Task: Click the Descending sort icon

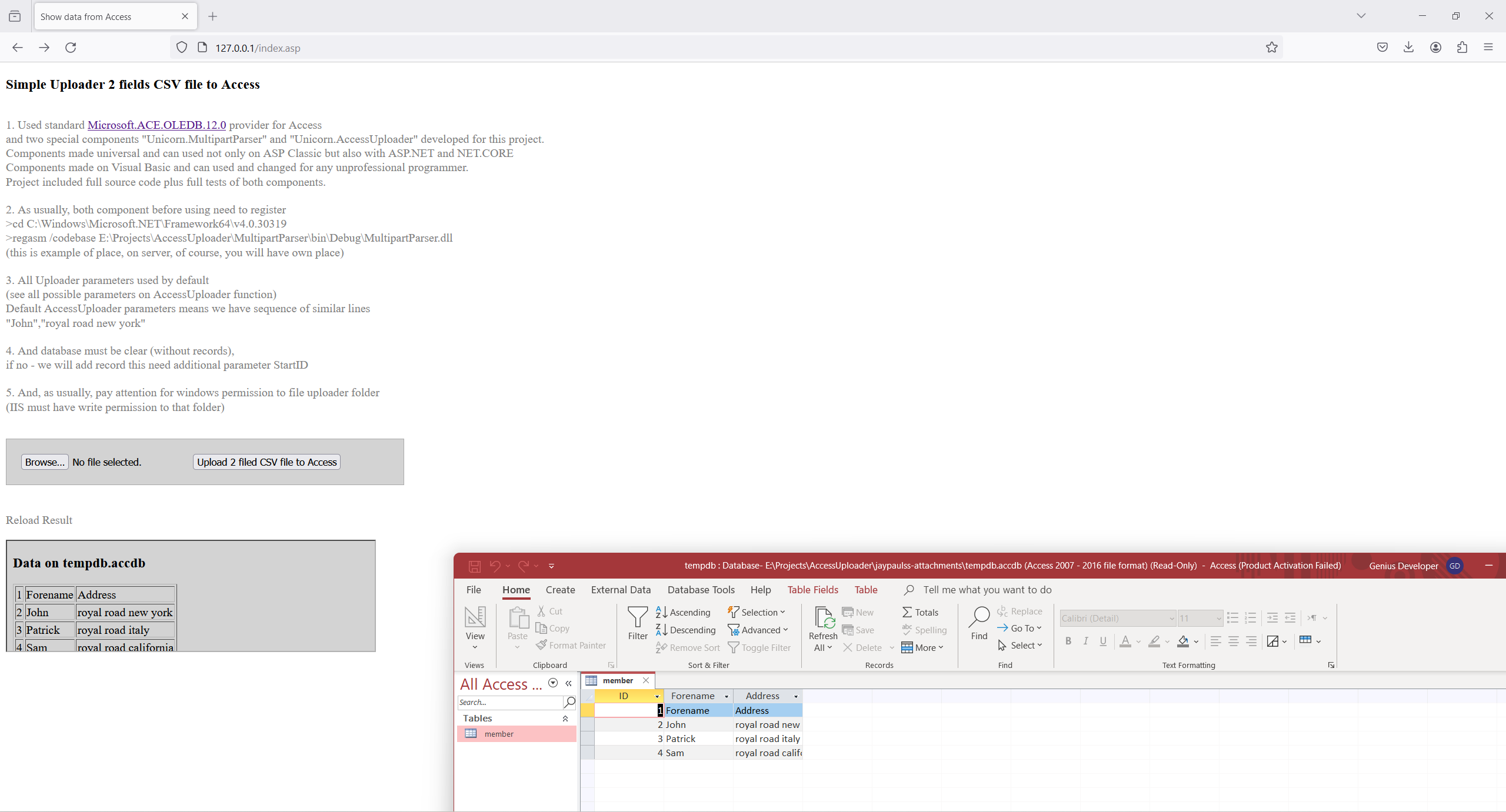Action: [661, 630]
